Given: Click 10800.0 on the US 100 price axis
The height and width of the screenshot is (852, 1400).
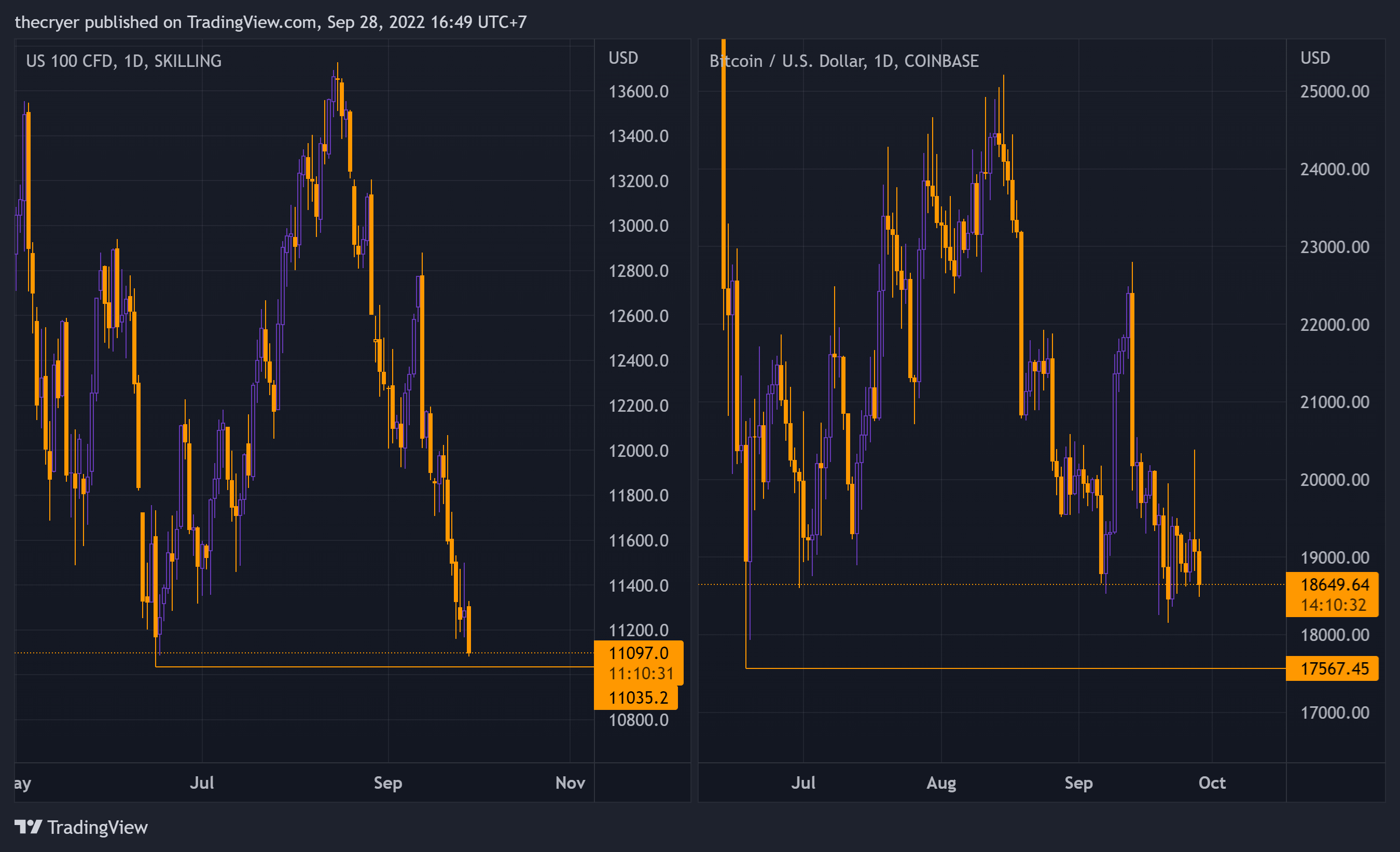Looking at the screenshot, I should coord(638,720).
